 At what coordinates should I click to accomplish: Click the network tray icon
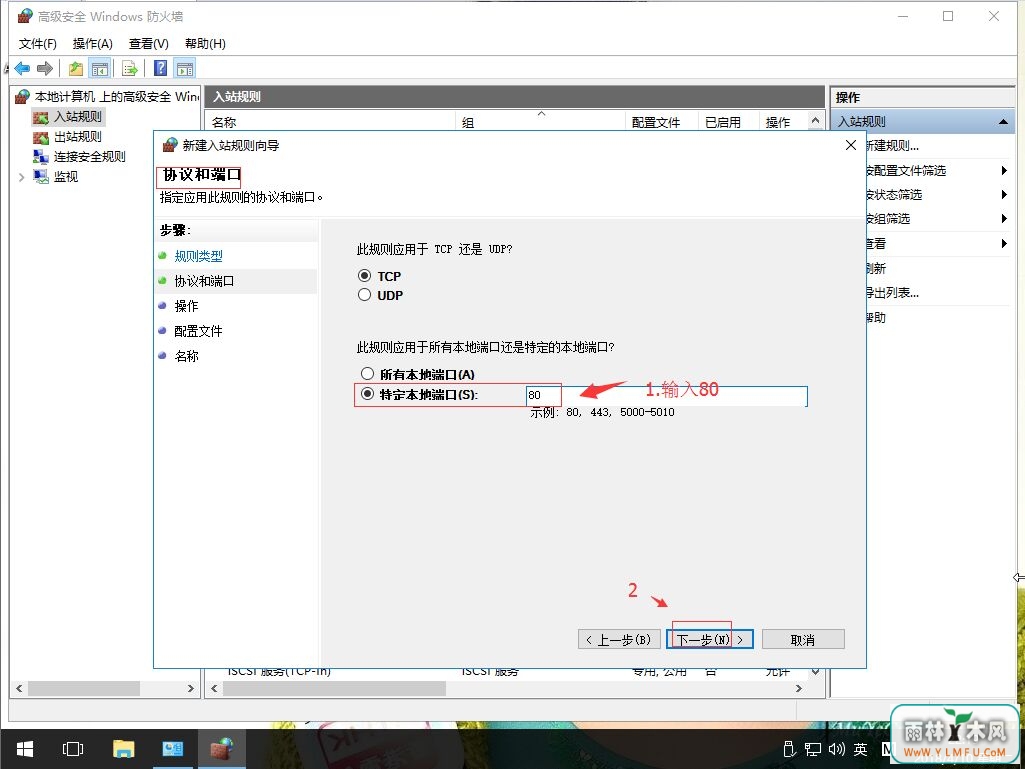(x=813, y=749)
